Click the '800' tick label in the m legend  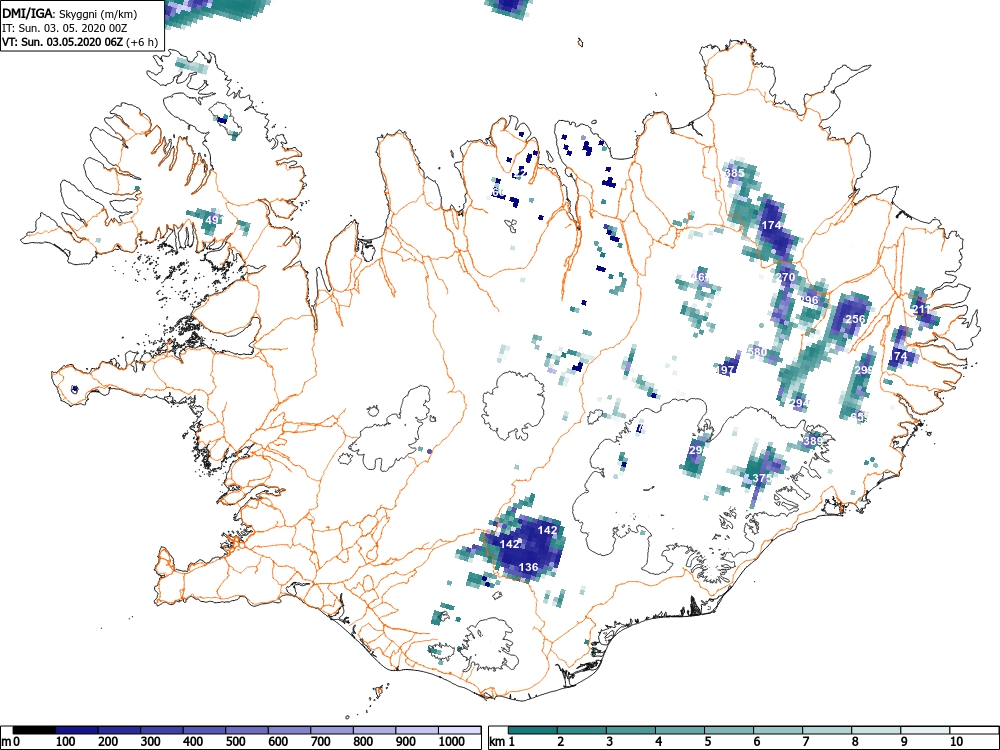click(x=363, y=742)
